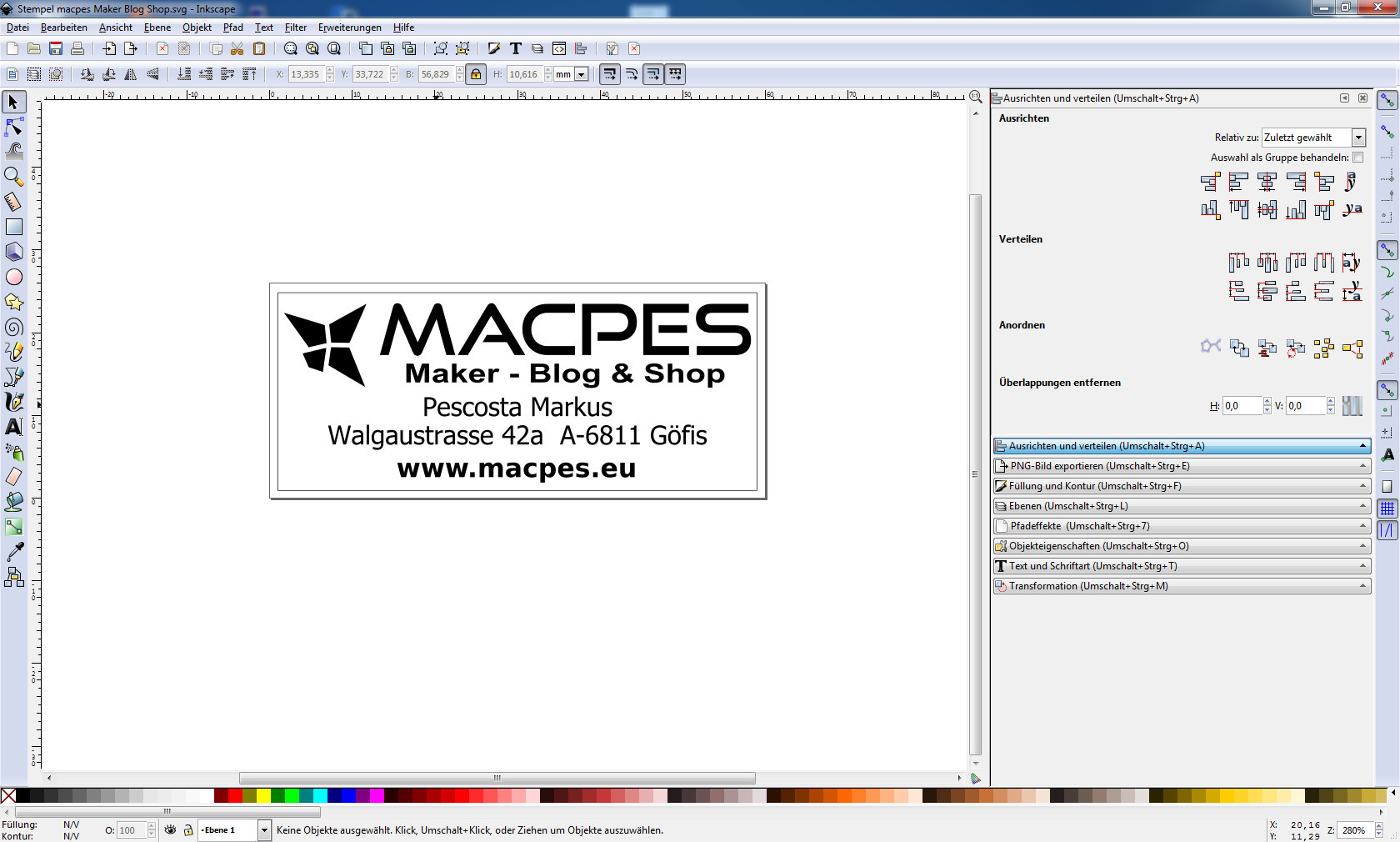1400x842 pixels.
Task: Toggle layer visibility eye in status bar
Action: click(170, 830)
